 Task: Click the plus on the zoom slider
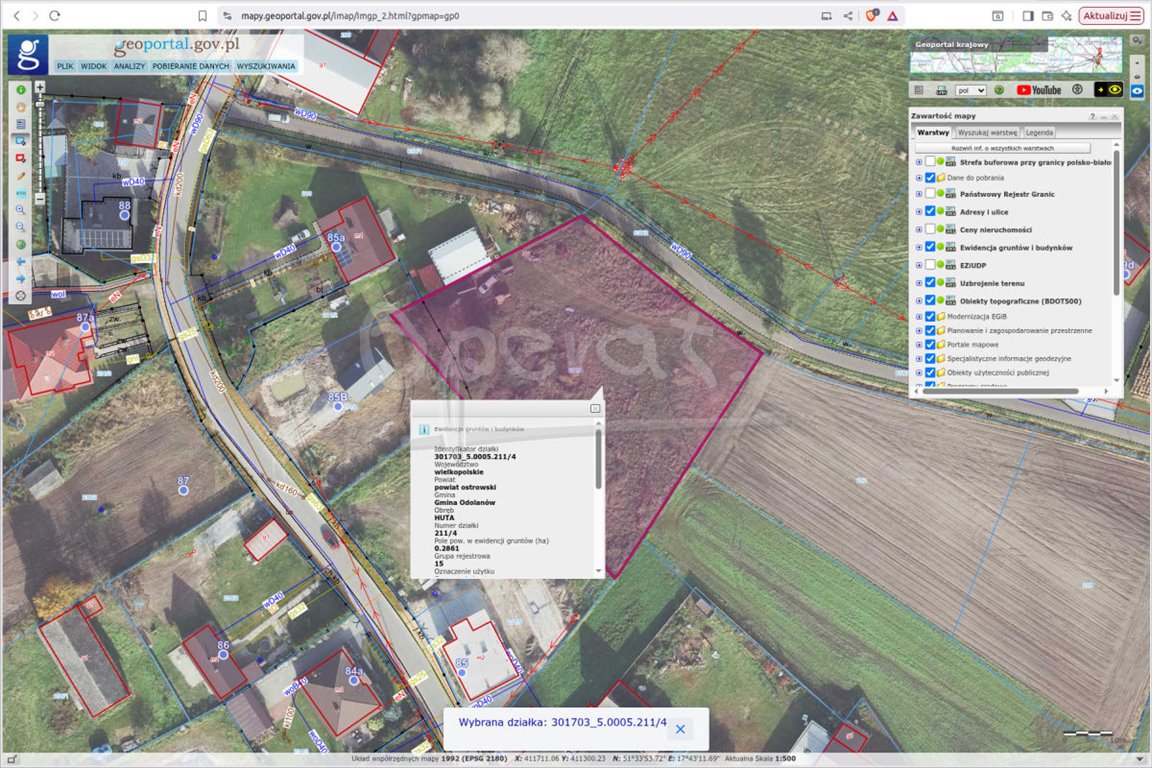pos(40,87)
